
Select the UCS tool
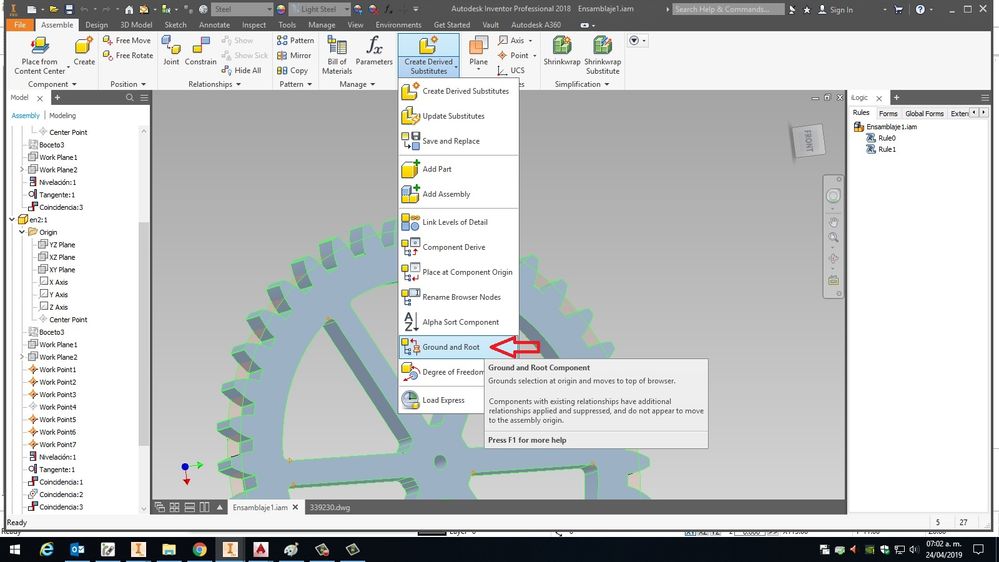coord(511,71)
